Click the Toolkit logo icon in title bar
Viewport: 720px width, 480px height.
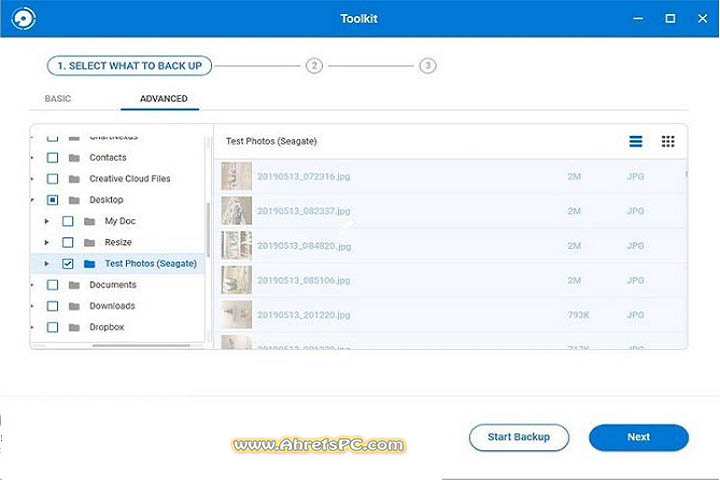pyautogui.click(x=23, y=18)
